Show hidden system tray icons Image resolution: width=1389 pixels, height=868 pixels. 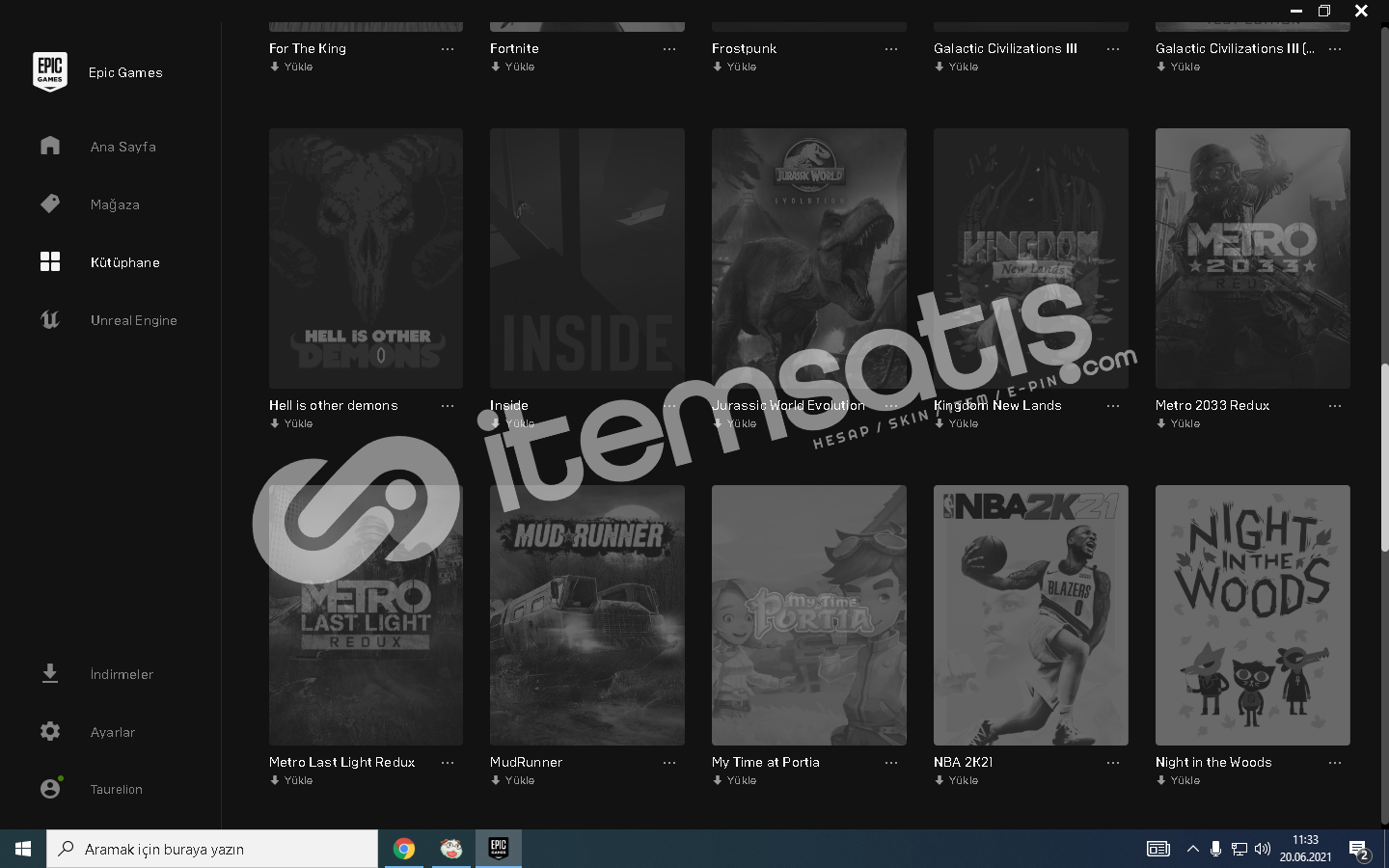pyautogui.click(x=1193, y=849)
